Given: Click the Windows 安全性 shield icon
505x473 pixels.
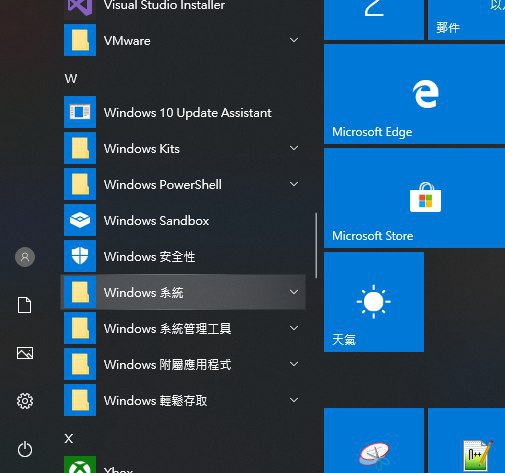Looking at the screenshot, I should (x=80, y=256).
